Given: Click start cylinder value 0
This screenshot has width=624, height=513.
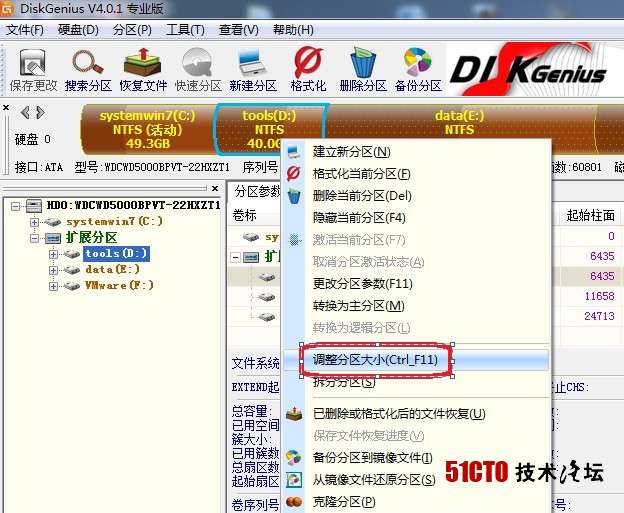Looking at the screenshot, I should pos(611,236).
